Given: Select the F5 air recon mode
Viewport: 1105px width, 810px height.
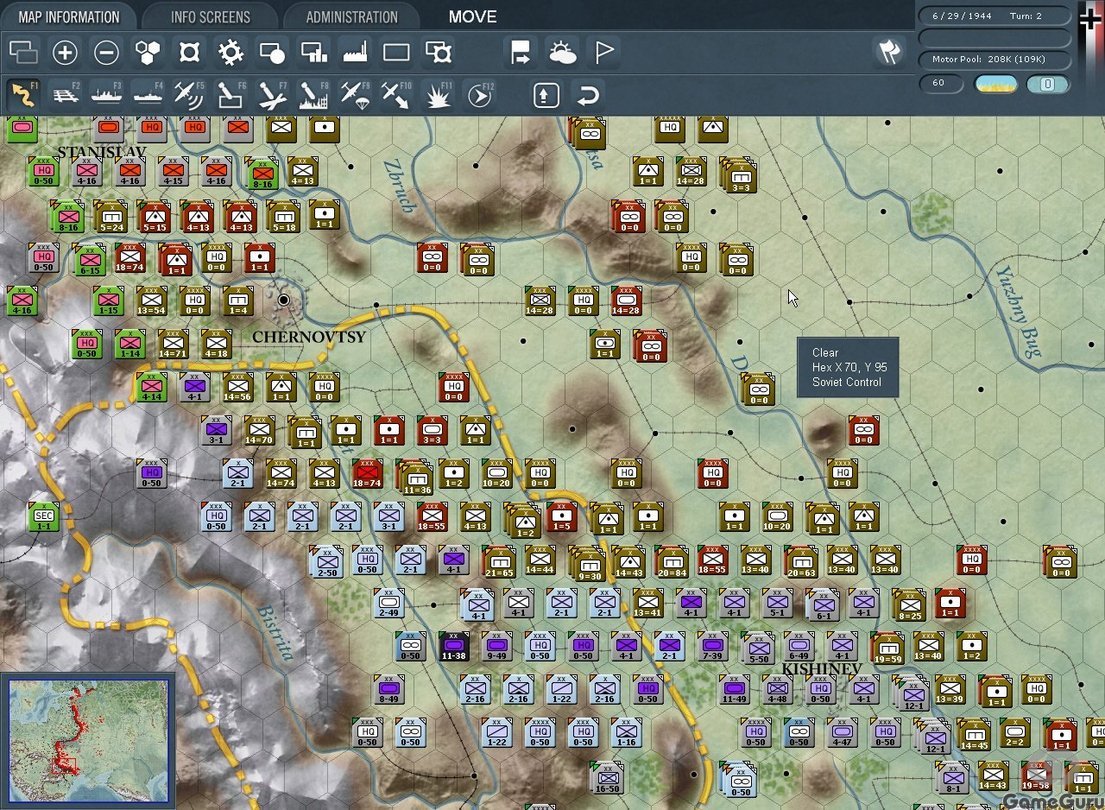Looking at the screenshot, I should point(189,94).
